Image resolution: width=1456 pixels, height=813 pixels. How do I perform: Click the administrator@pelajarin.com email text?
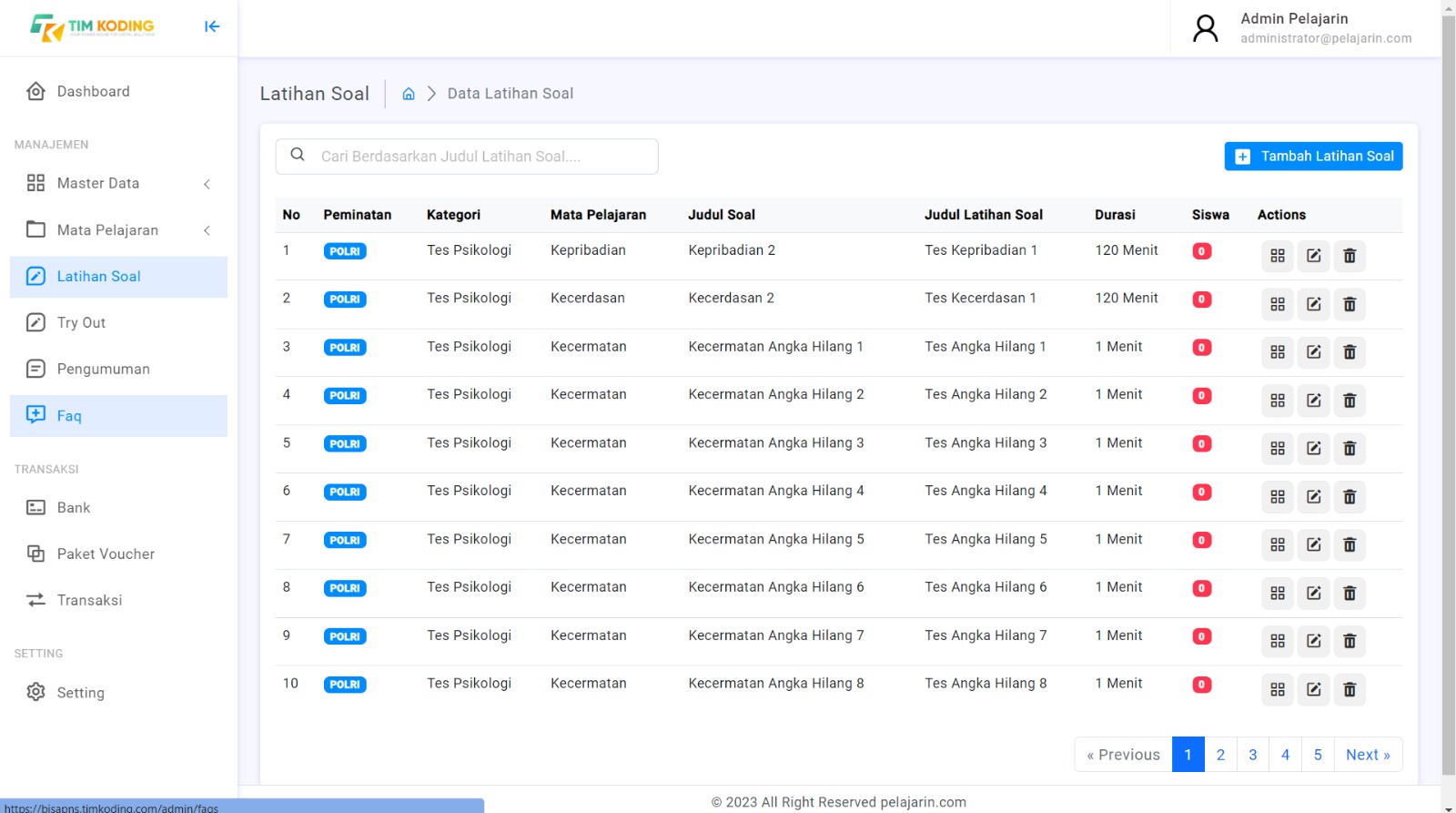click(1326, 38)
